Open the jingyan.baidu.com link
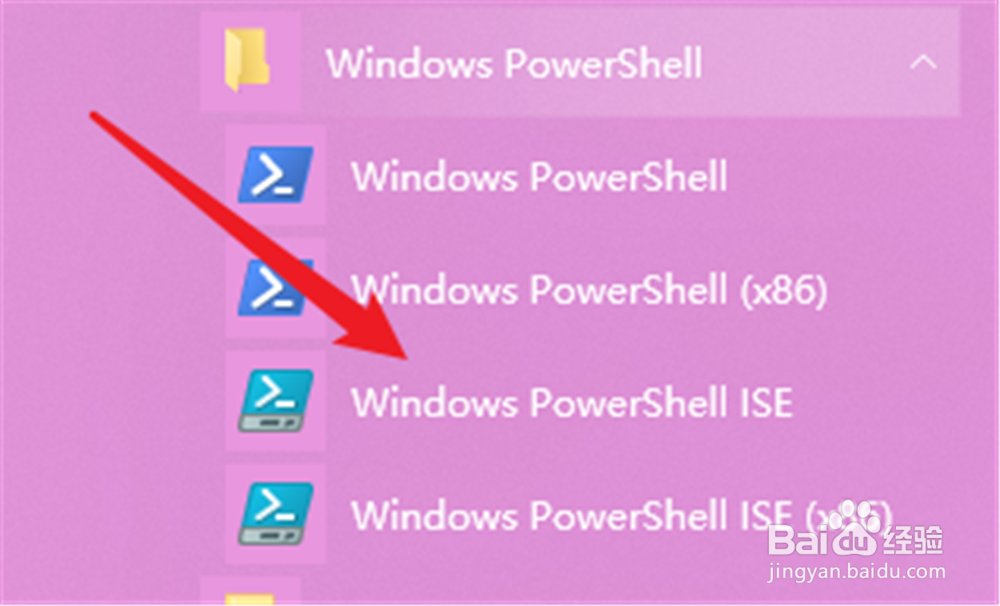1000x606 pixels. (856, 572)
